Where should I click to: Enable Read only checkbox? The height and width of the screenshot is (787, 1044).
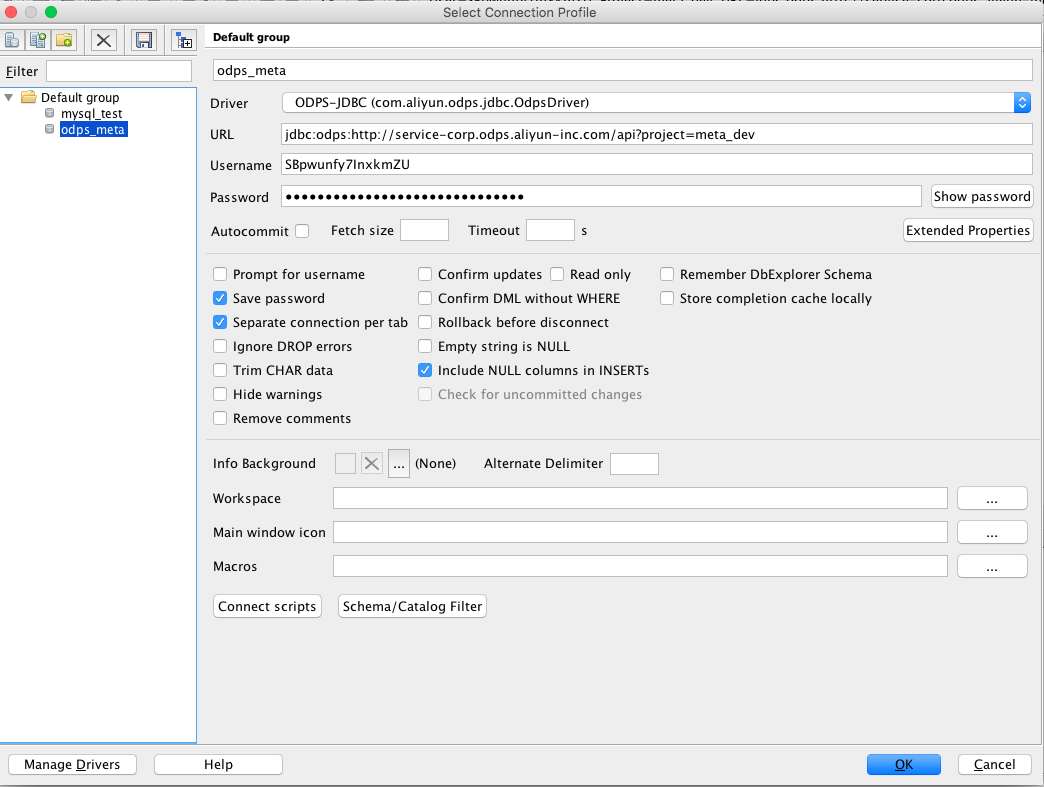click(557, 274)
